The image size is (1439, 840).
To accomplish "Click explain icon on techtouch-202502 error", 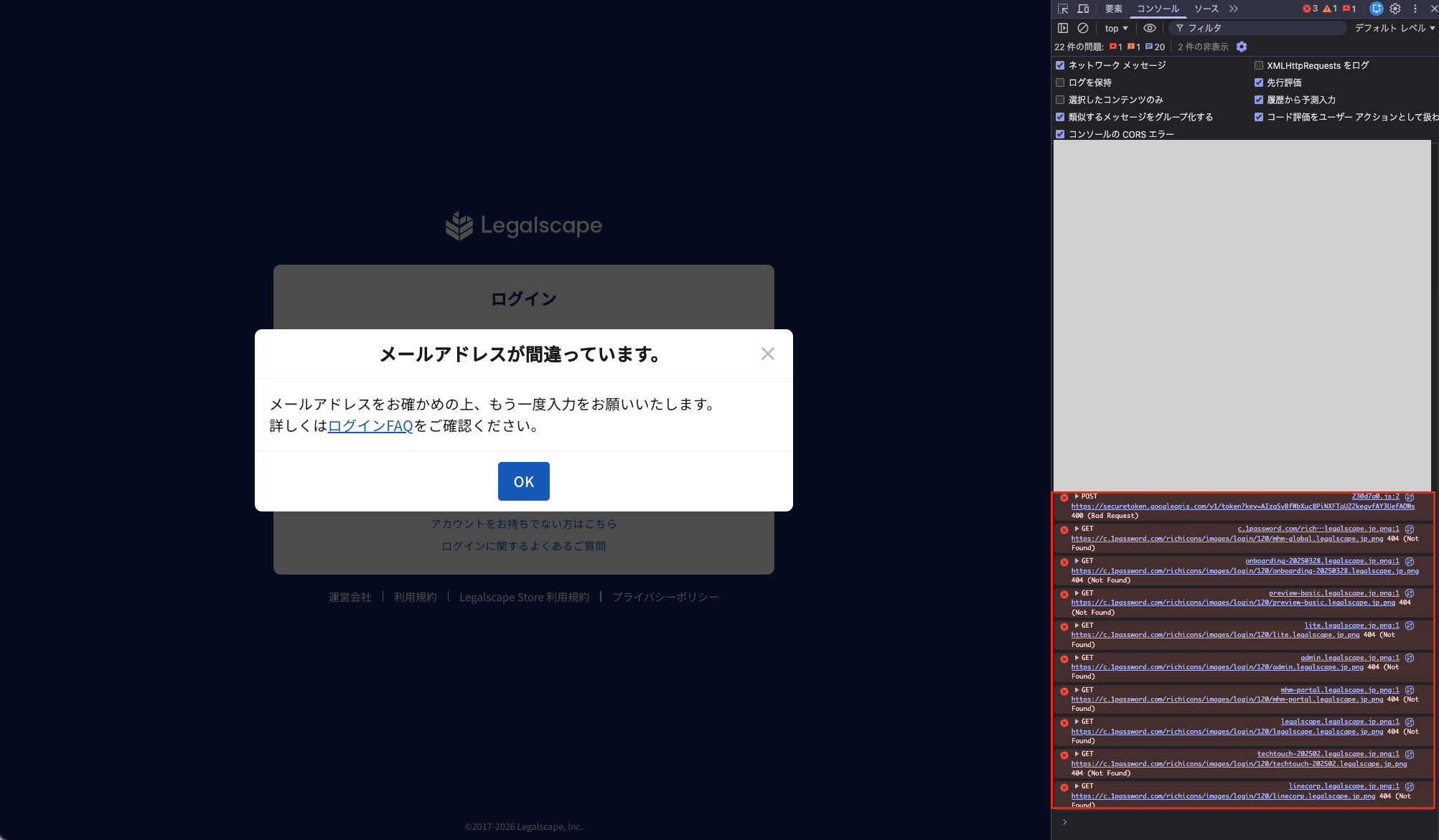I will [1410, 754].
